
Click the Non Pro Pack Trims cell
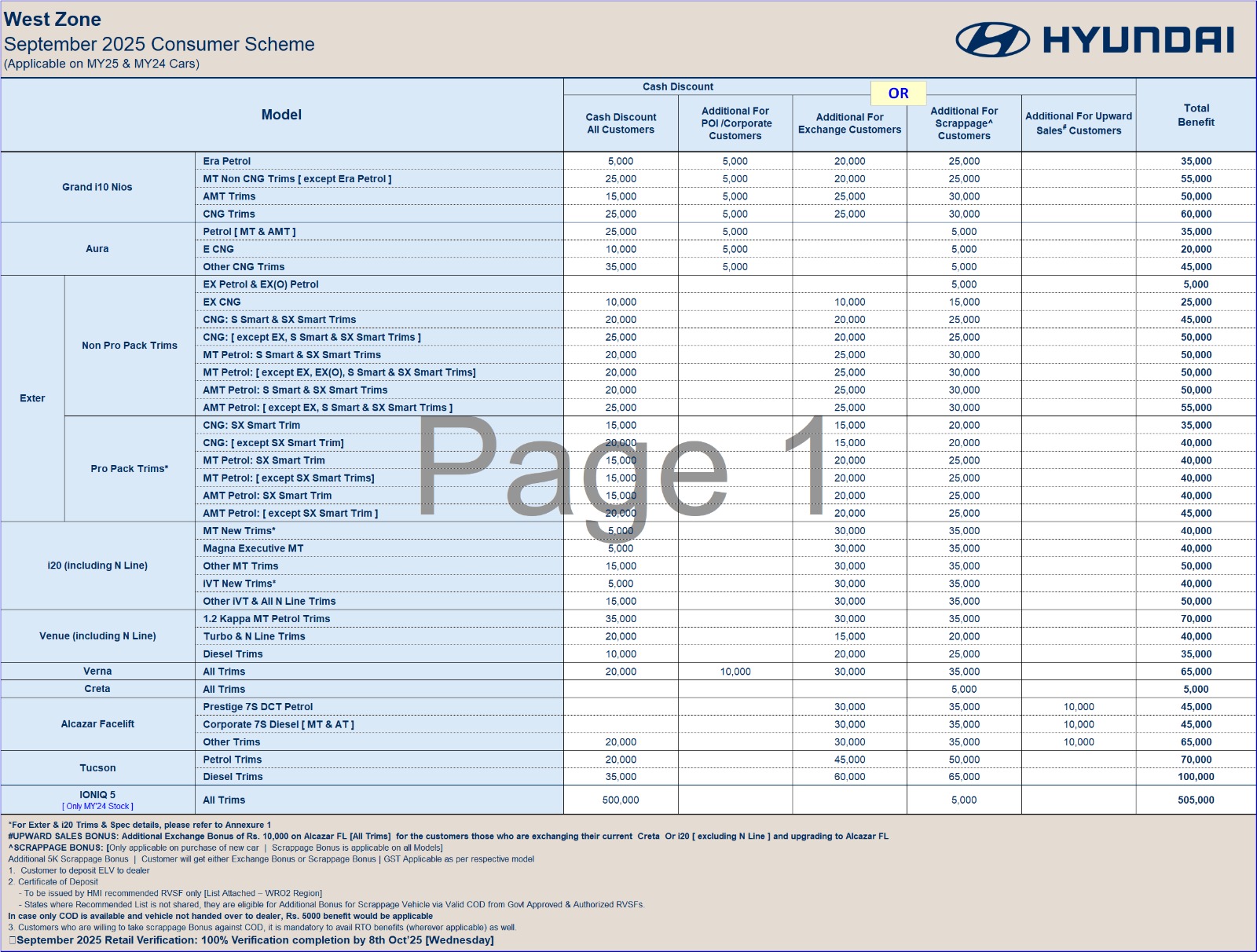coord(130,346)
